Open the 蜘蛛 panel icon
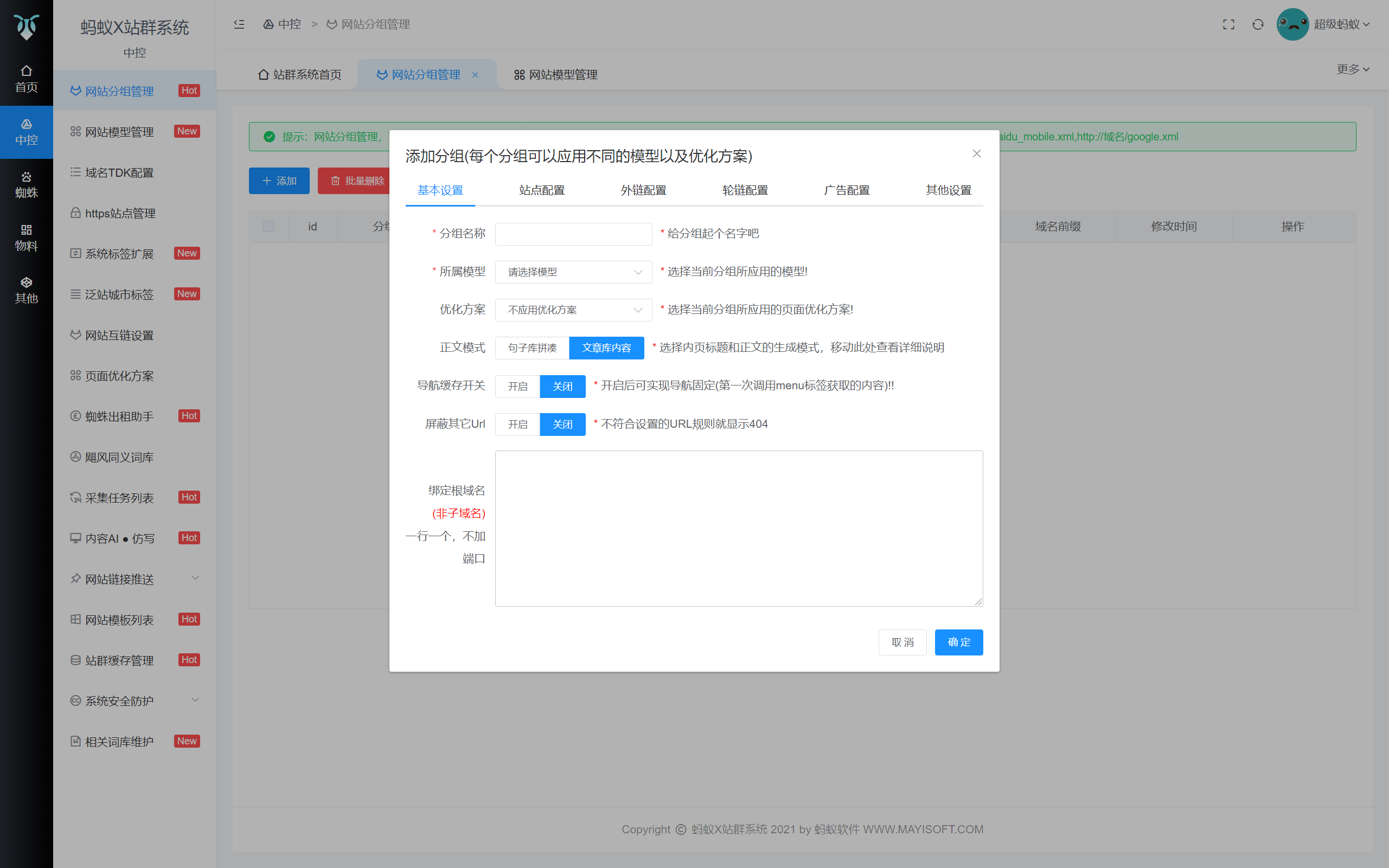 [27, 184]
